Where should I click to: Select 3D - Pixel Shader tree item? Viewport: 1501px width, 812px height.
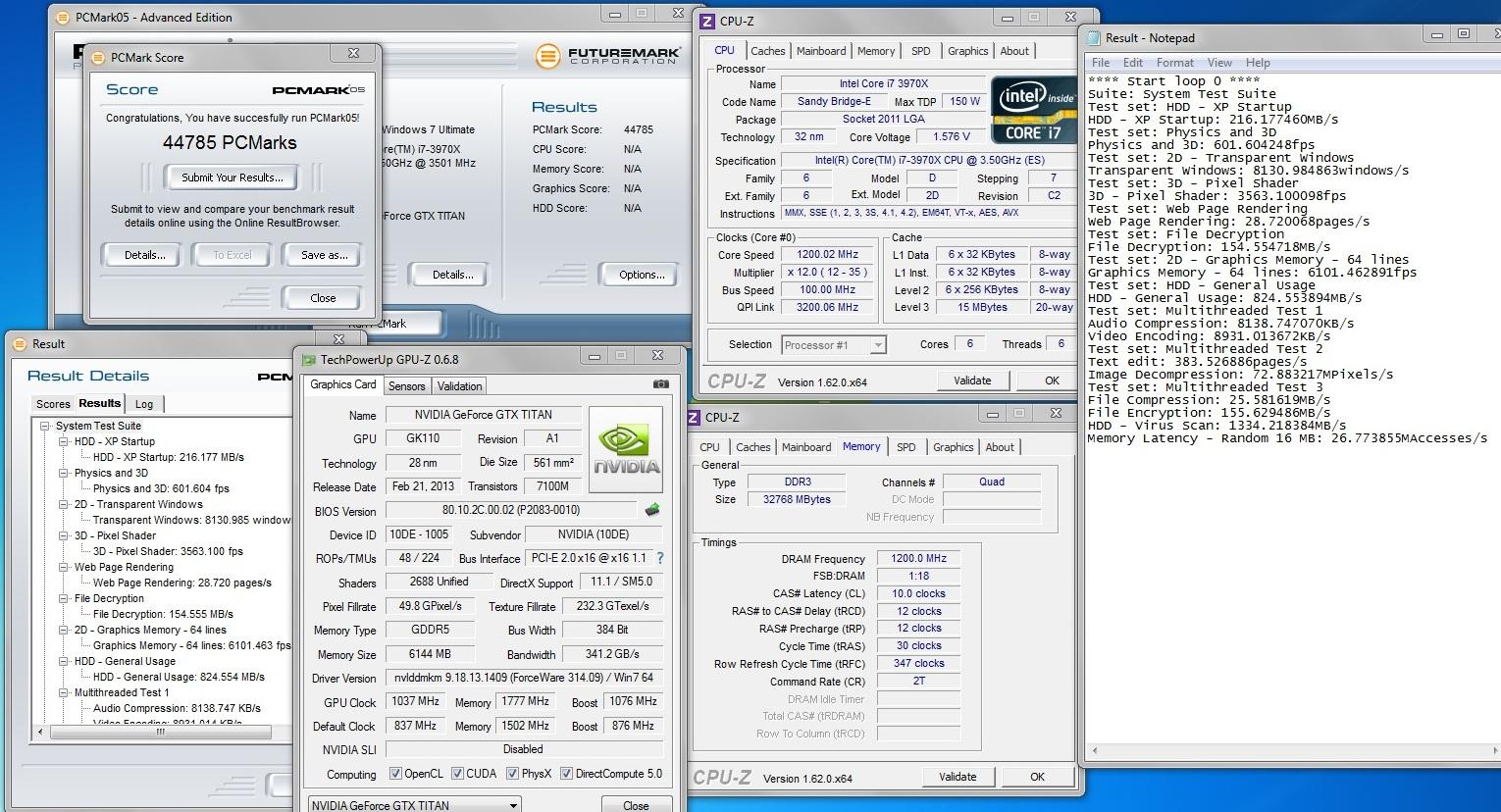point(115,535)
